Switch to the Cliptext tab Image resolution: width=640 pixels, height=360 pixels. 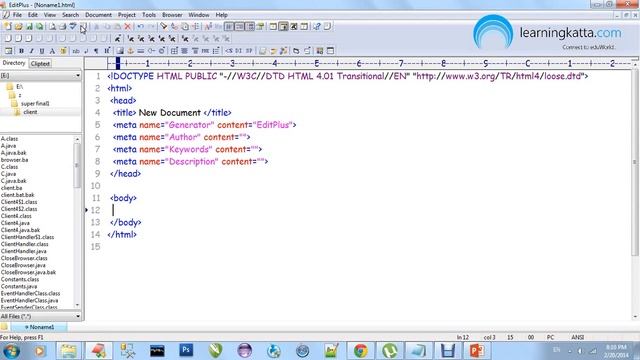[x=40, y=64]
